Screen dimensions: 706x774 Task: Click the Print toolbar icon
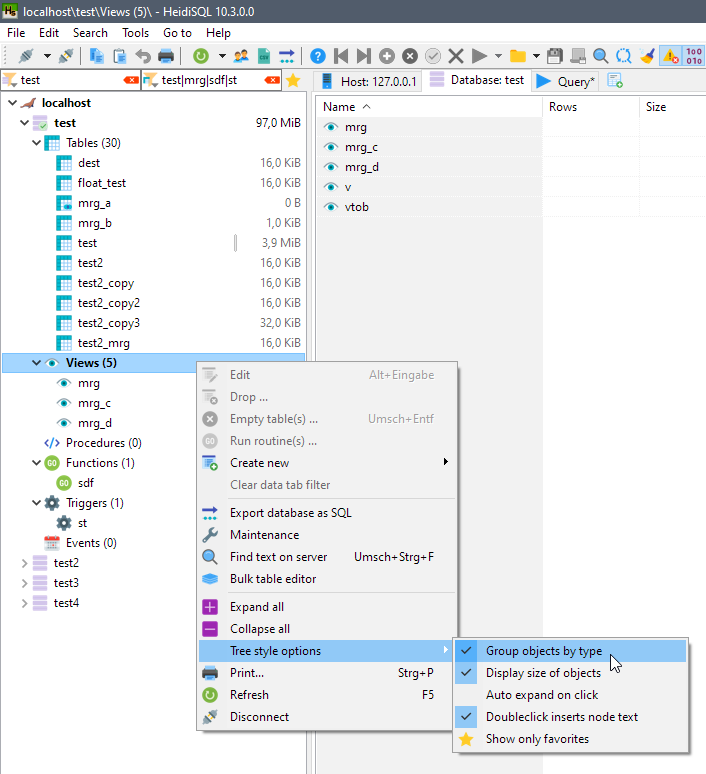pyautogui.click(x=166, y=56)
